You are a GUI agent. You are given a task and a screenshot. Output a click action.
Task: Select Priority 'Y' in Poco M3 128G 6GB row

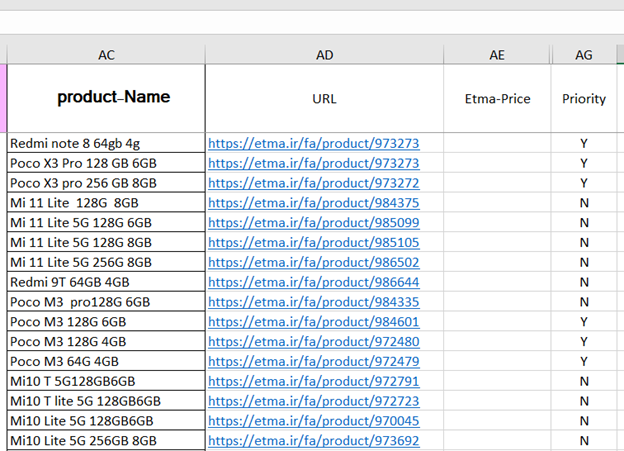[x=584, y=321]
